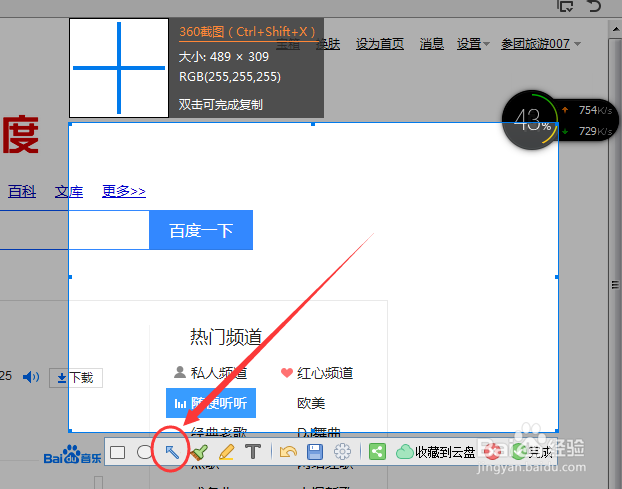This screenshot has height=489, width=622.
Task: Click the scrollbar up arrow
Action: click(615, 29)
